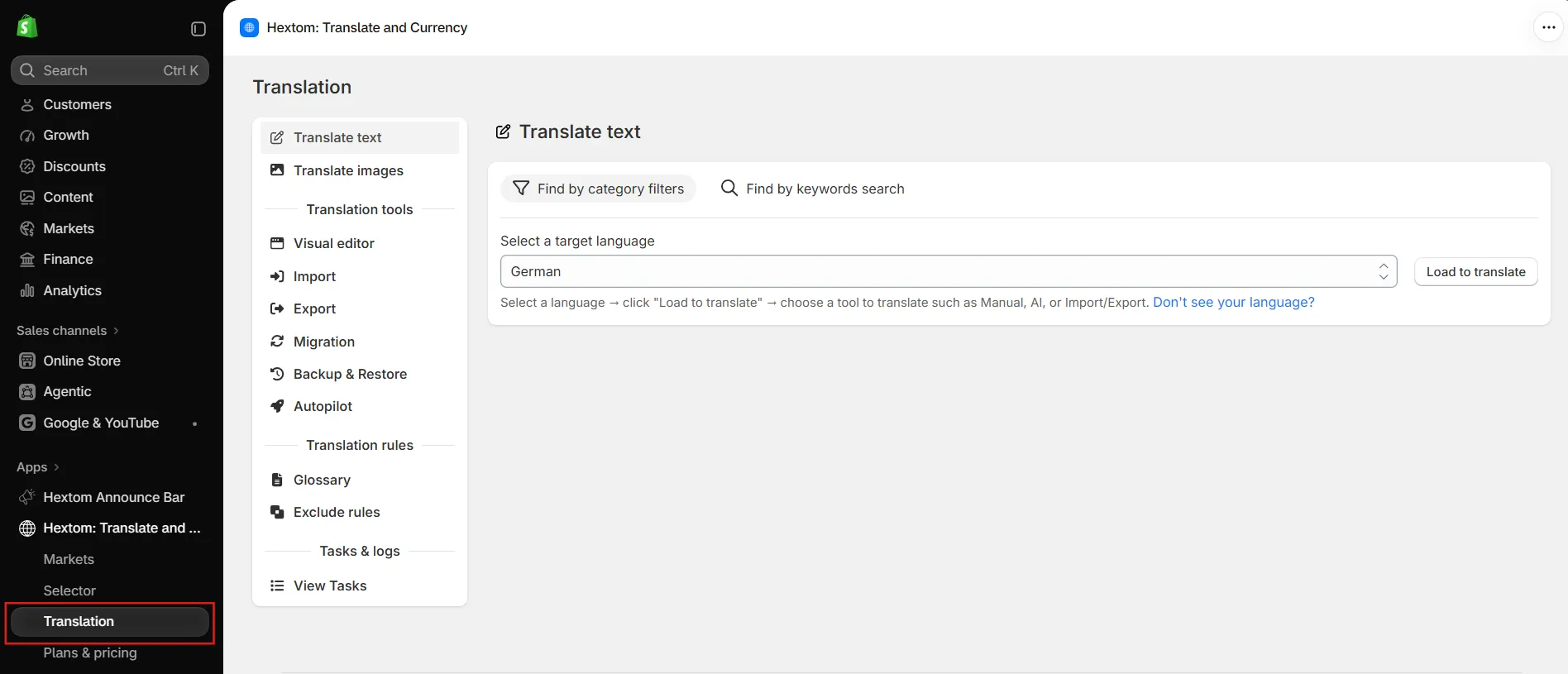Click the Google & YouTube G icon
Viewport: 1568px width, 674px height.
pyautogui.click(x=27, y=423)
